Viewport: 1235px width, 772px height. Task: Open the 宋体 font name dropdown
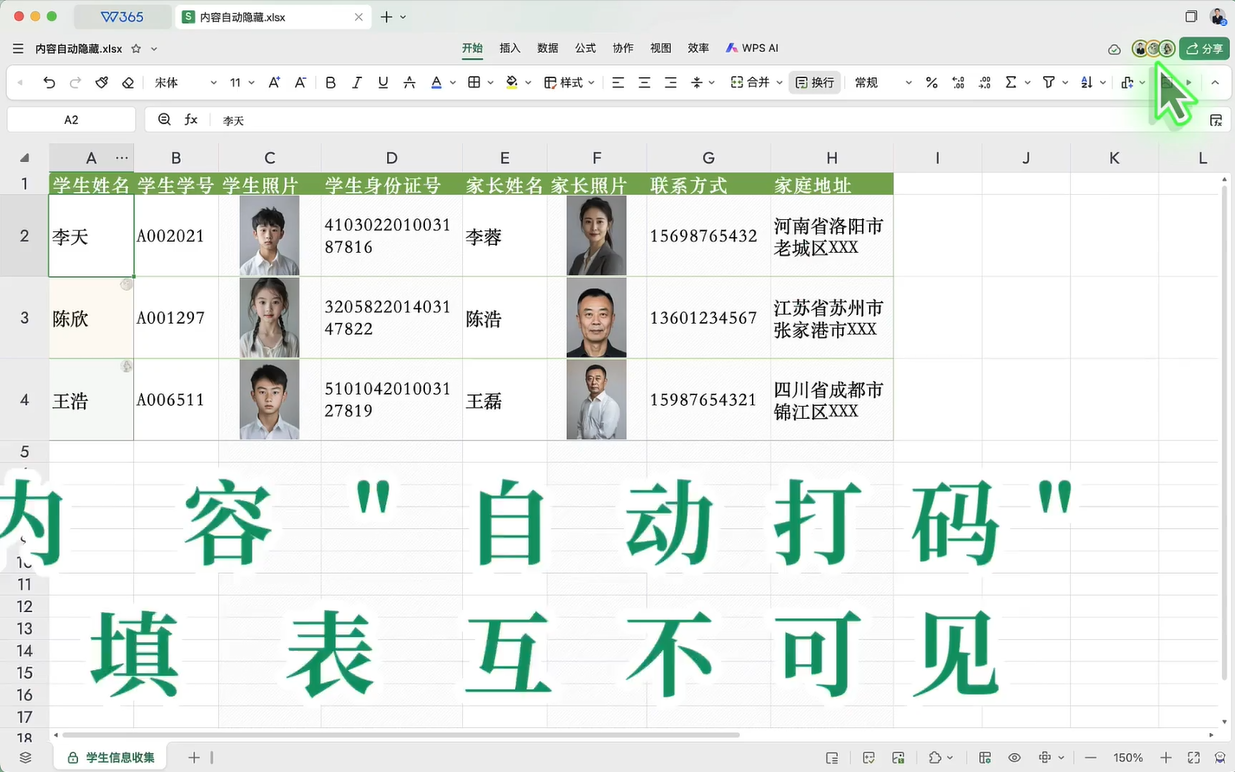[x=180, y=83]
